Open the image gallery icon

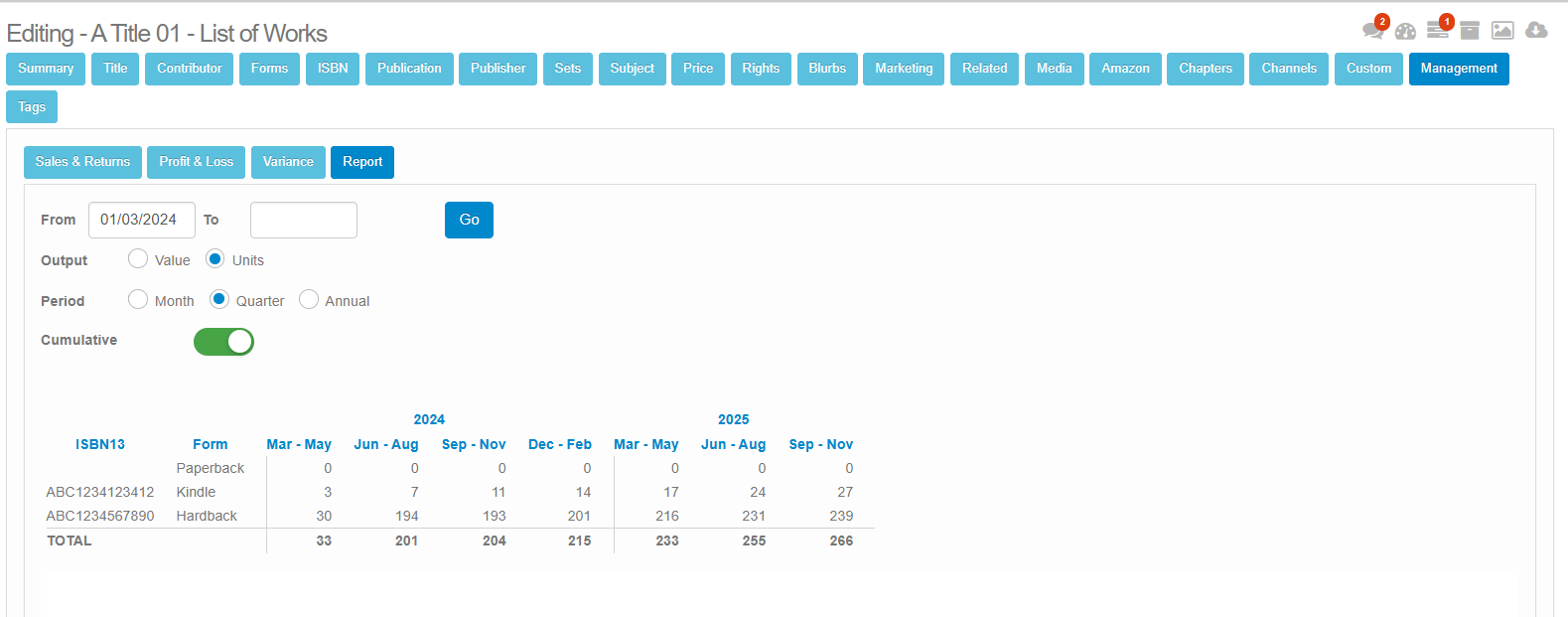tap(1502, 31)
